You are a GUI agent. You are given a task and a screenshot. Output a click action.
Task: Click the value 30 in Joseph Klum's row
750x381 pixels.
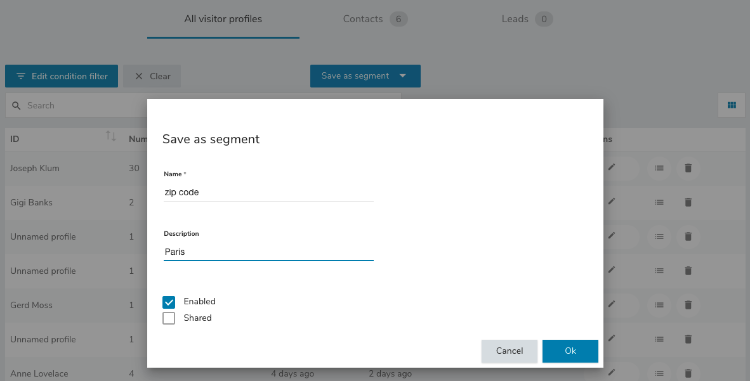pyautogui.click(x=134, y=168)
